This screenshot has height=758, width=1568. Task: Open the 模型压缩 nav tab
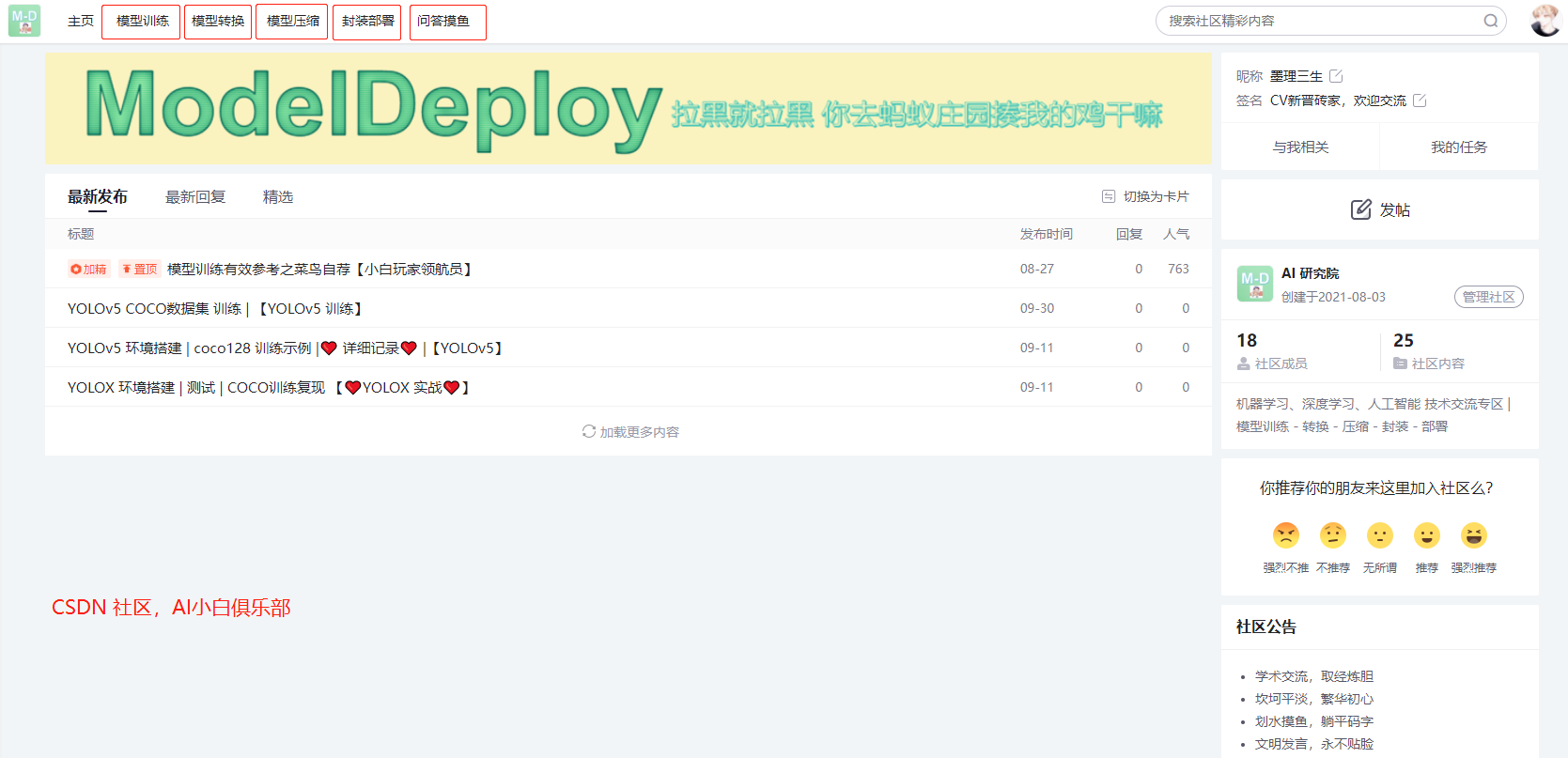[x=292, y=21]
